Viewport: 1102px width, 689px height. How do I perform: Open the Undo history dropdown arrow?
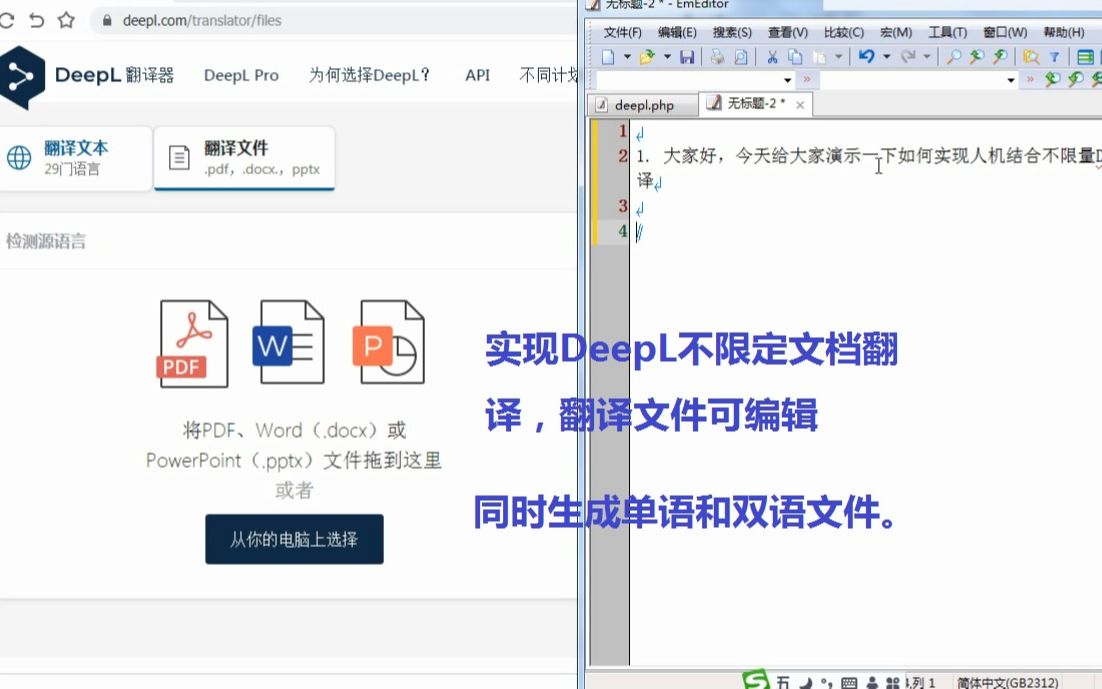pos(886,57)
